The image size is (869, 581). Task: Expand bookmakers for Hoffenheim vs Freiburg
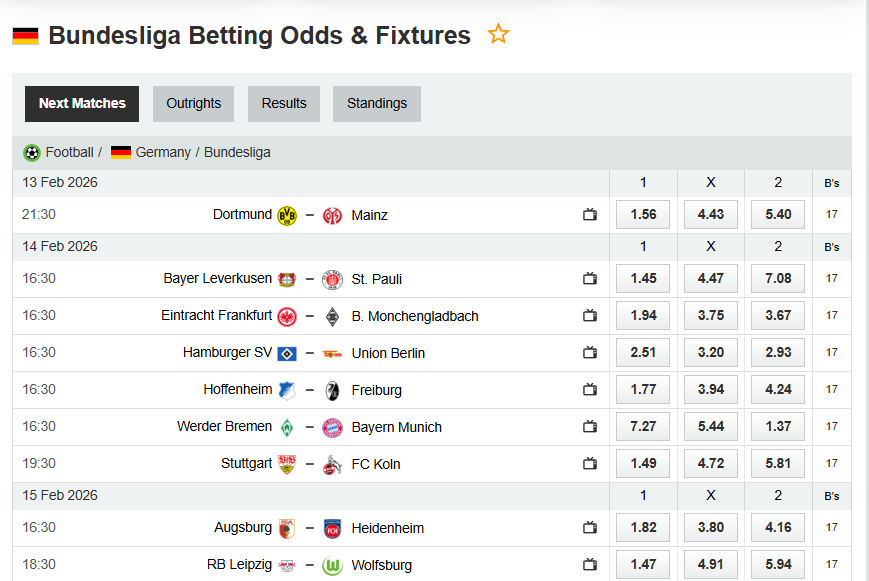(x=831, y=389)
